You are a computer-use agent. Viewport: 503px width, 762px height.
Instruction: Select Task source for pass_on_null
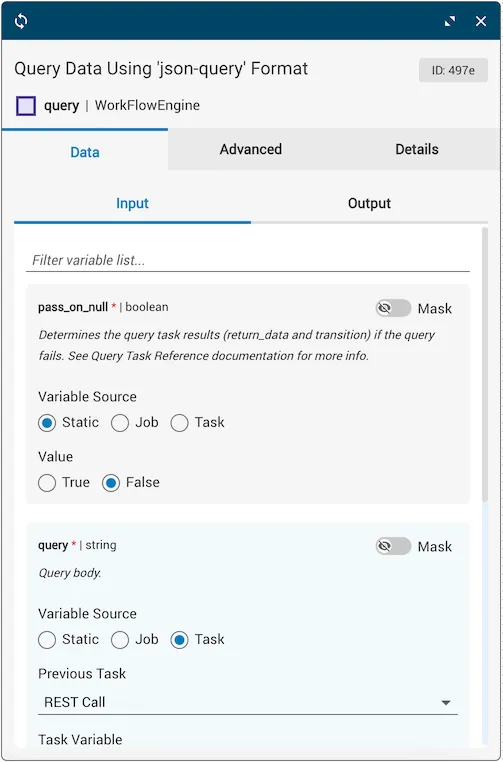(x=179, y=423)
